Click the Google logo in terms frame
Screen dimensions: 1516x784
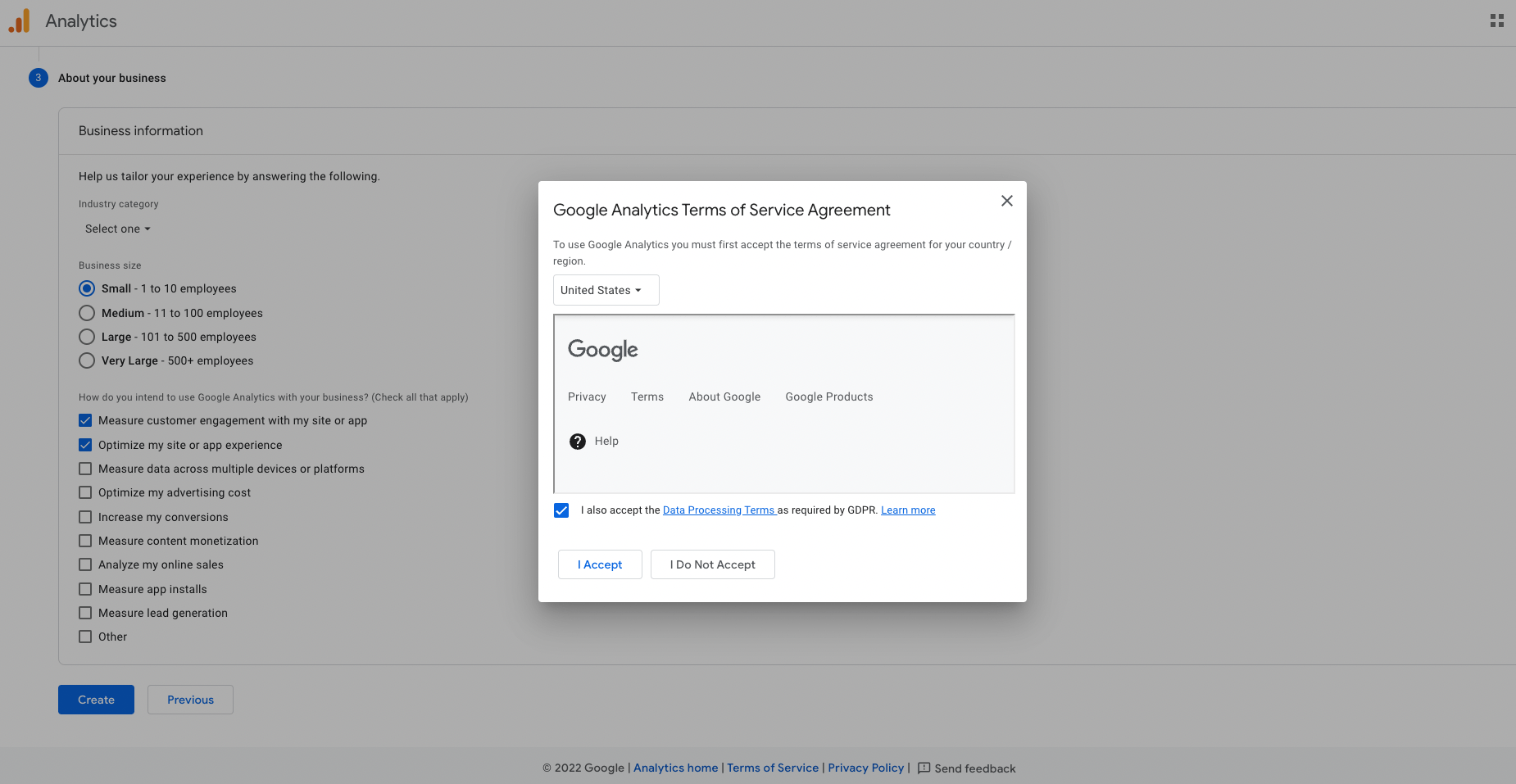tap(603, 350)
